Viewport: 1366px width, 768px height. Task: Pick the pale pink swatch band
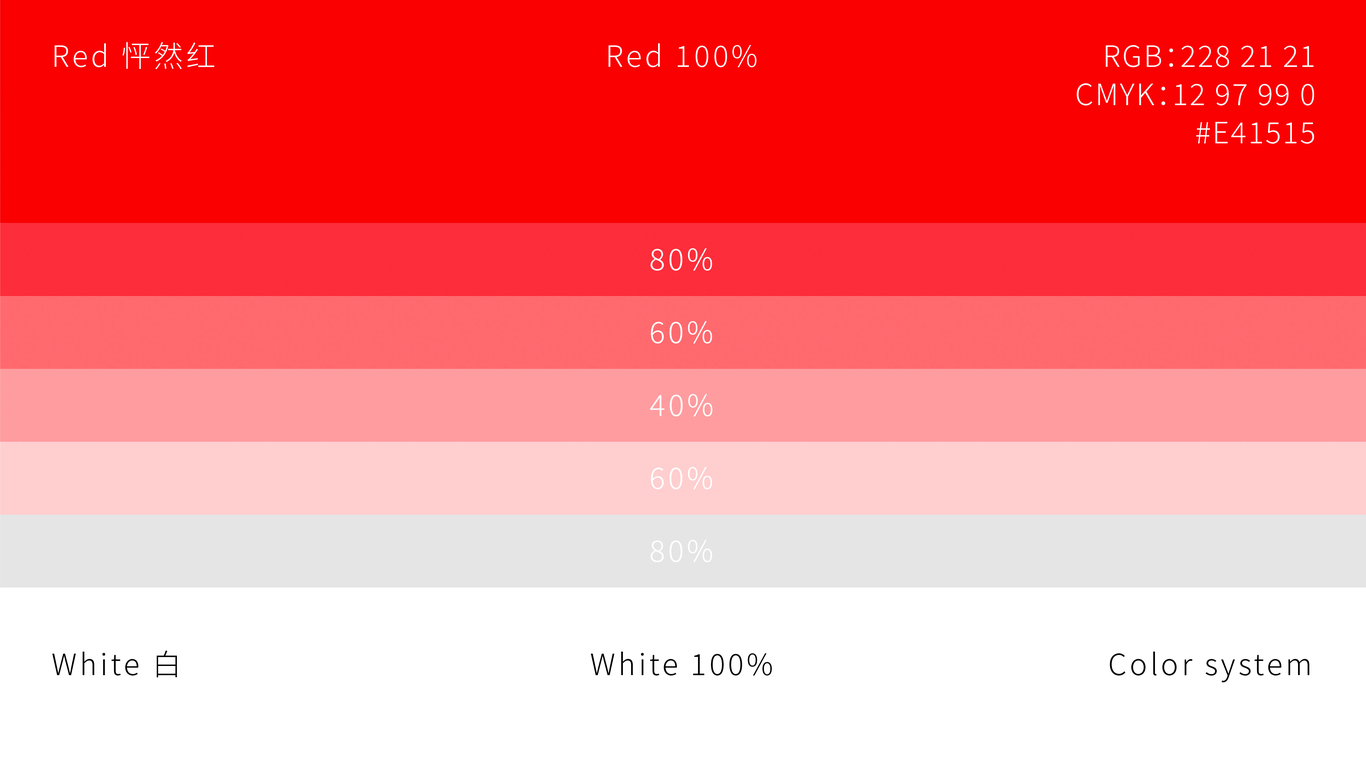683,478
